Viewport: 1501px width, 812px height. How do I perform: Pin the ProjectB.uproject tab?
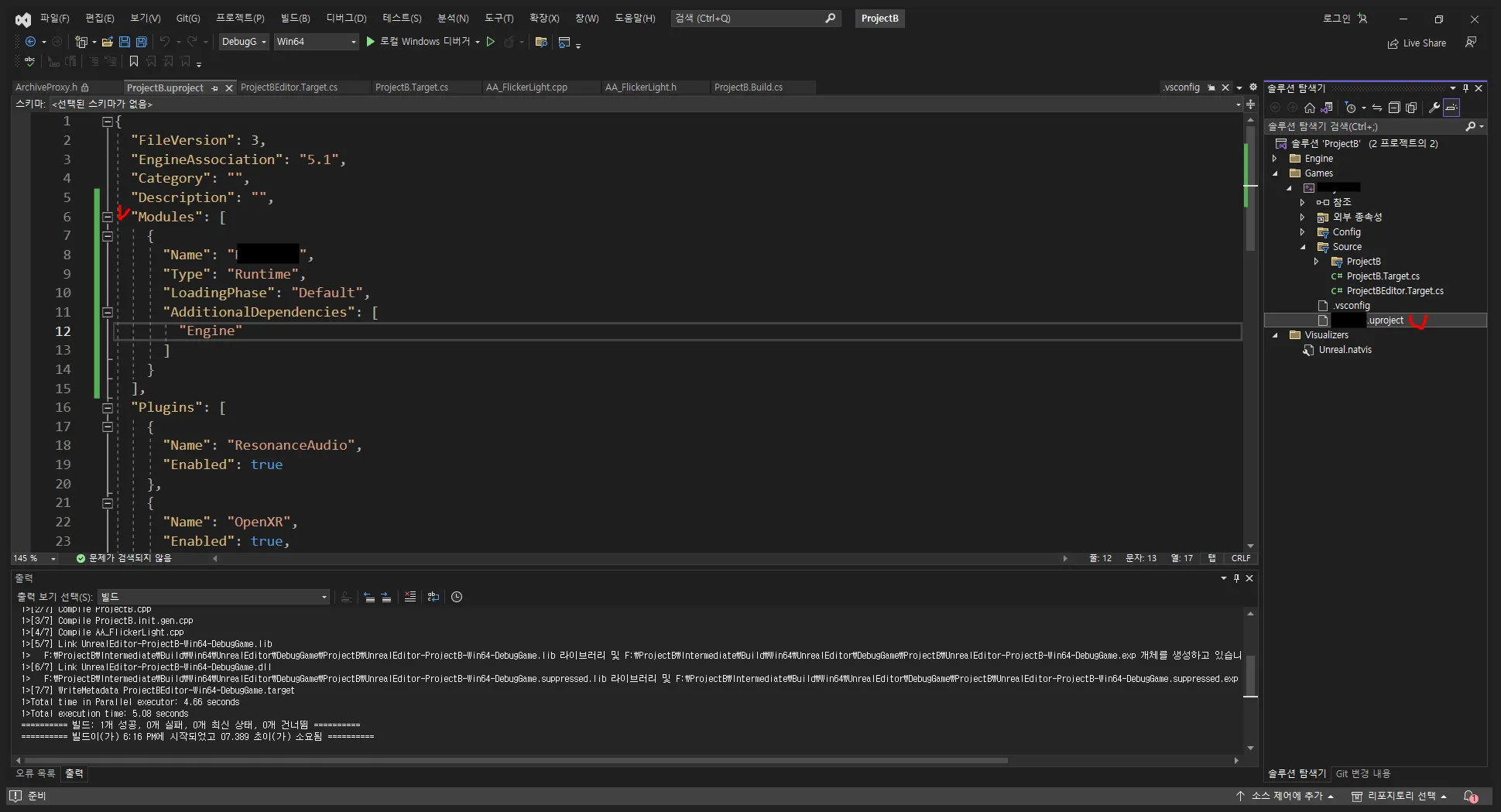(214, 88)
